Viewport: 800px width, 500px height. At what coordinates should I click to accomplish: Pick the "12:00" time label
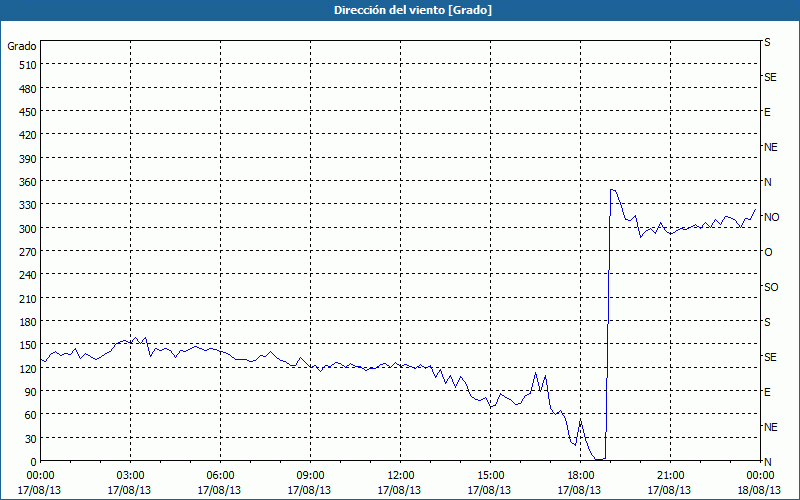(401, 476)
